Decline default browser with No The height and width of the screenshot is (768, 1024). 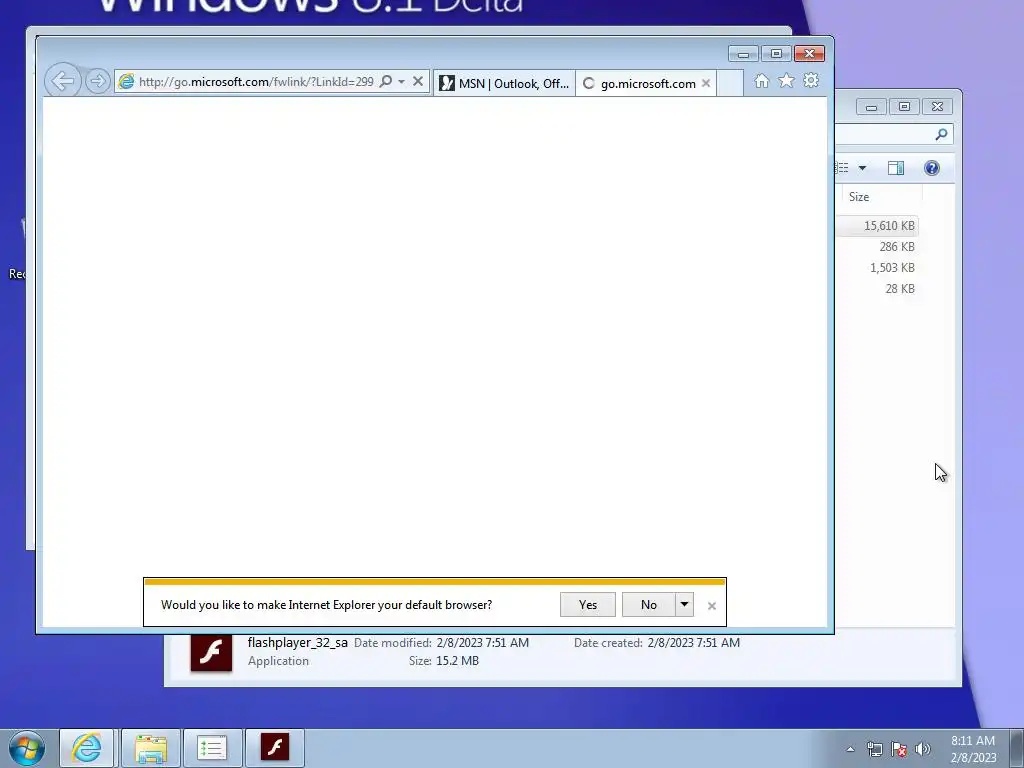pyautogui.click(x=648, y=605)
